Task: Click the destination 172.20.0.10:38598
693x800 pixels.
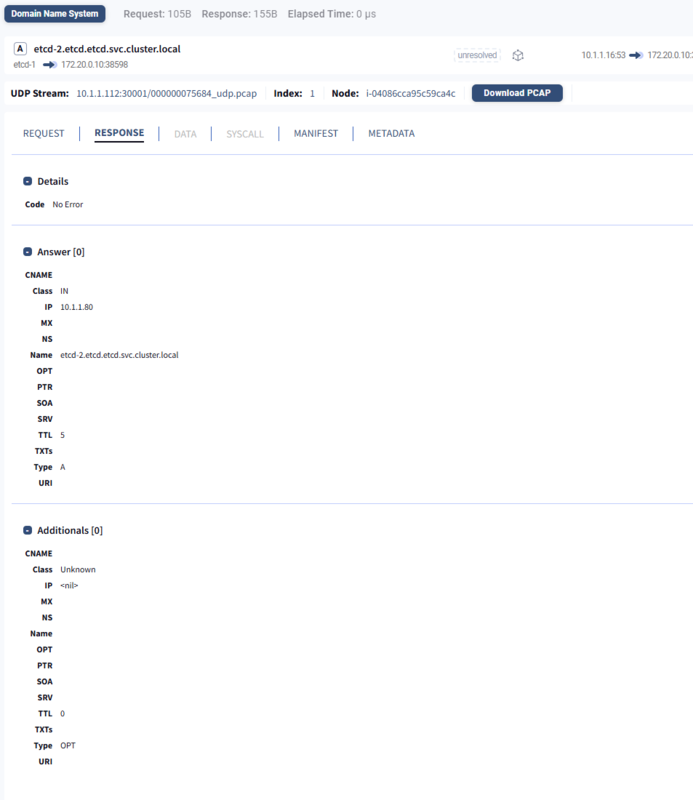Action: pos(94,65)
